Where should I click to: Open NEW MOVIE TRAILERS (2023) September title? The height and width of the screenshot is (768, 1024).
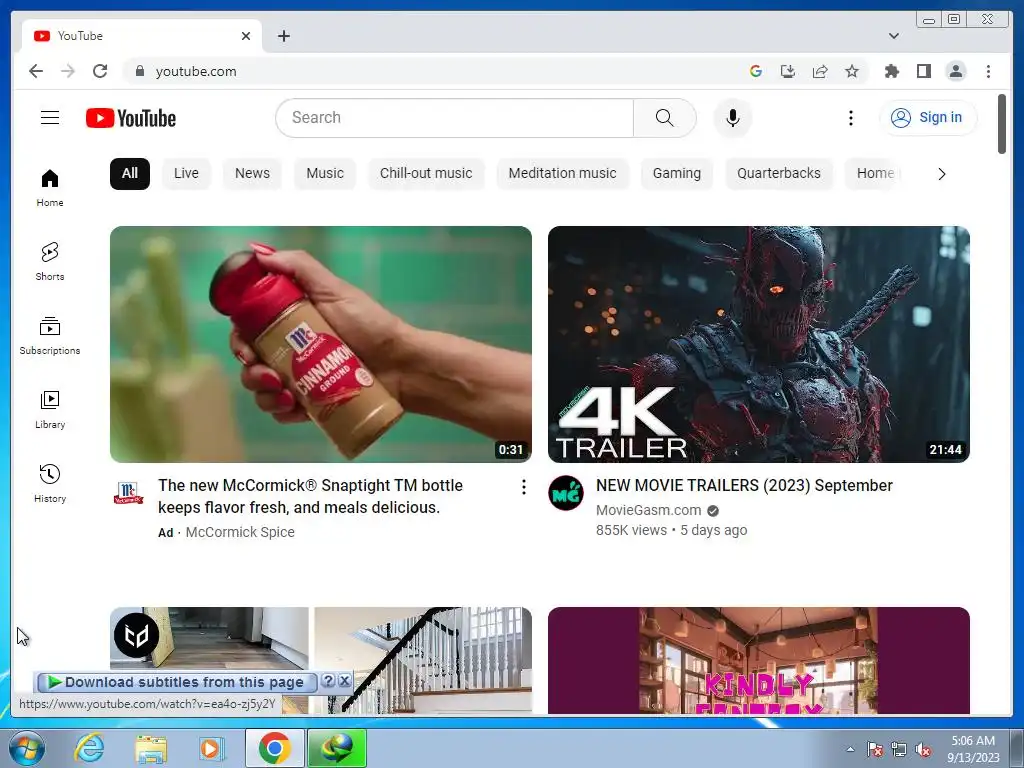pyautogui.click(x=744, y=485)
